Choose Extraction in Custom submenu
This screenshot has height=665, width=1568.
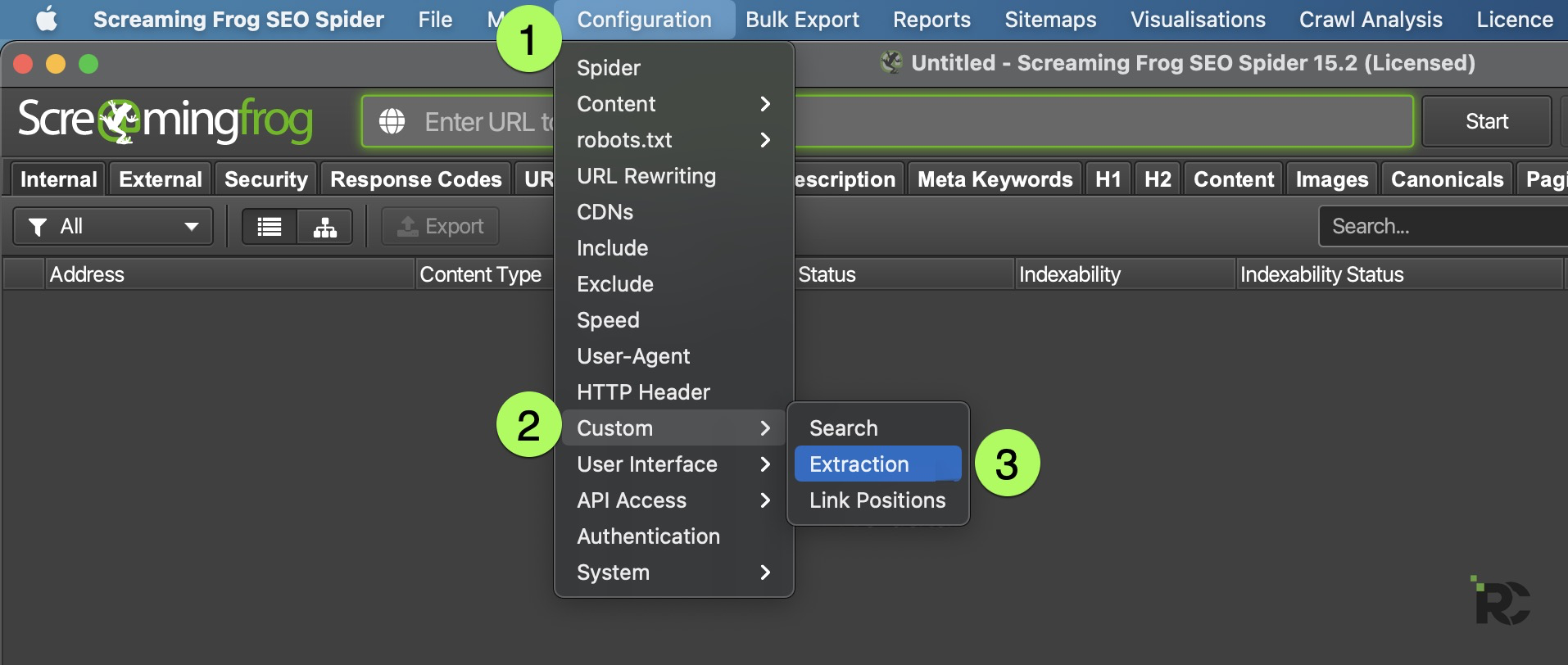pyautogui.click(x=877, y=464)
